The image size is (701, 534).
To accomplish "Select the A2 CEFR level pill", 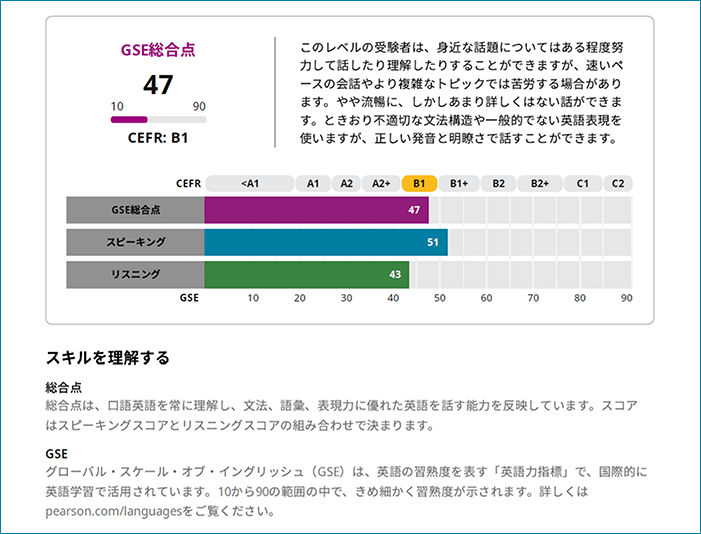I will pos(346,183).
